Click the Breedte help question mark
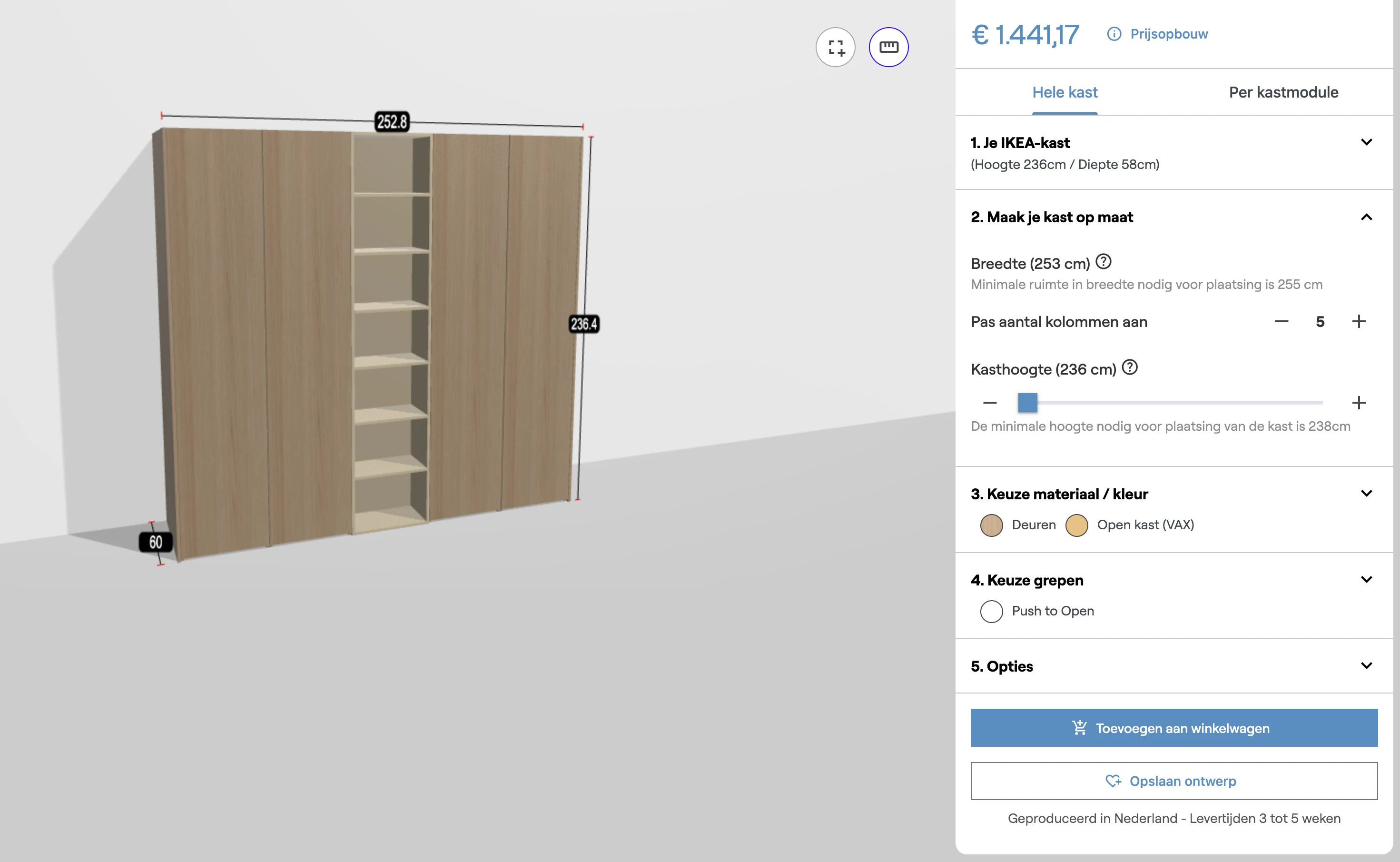 coord(1103,261)
